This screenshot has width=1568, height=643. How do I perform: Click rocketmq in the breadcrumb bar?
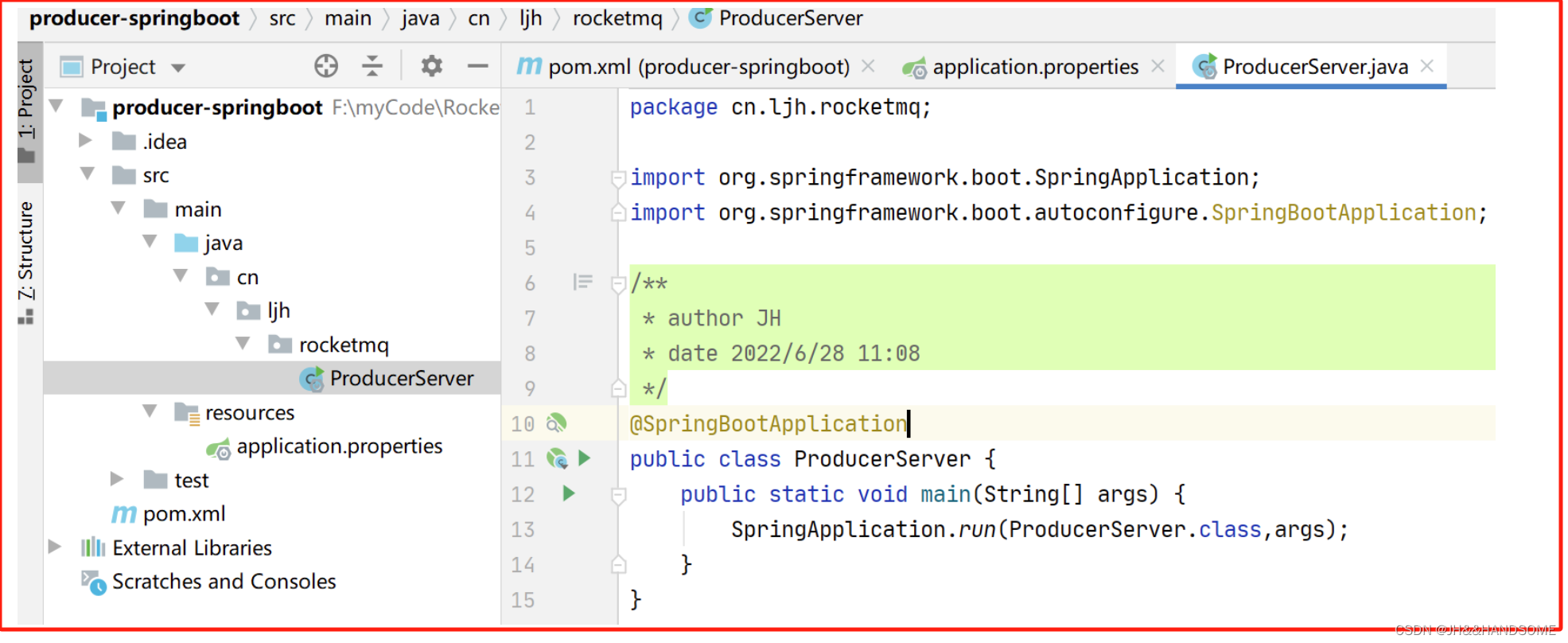tap(617, 18)
